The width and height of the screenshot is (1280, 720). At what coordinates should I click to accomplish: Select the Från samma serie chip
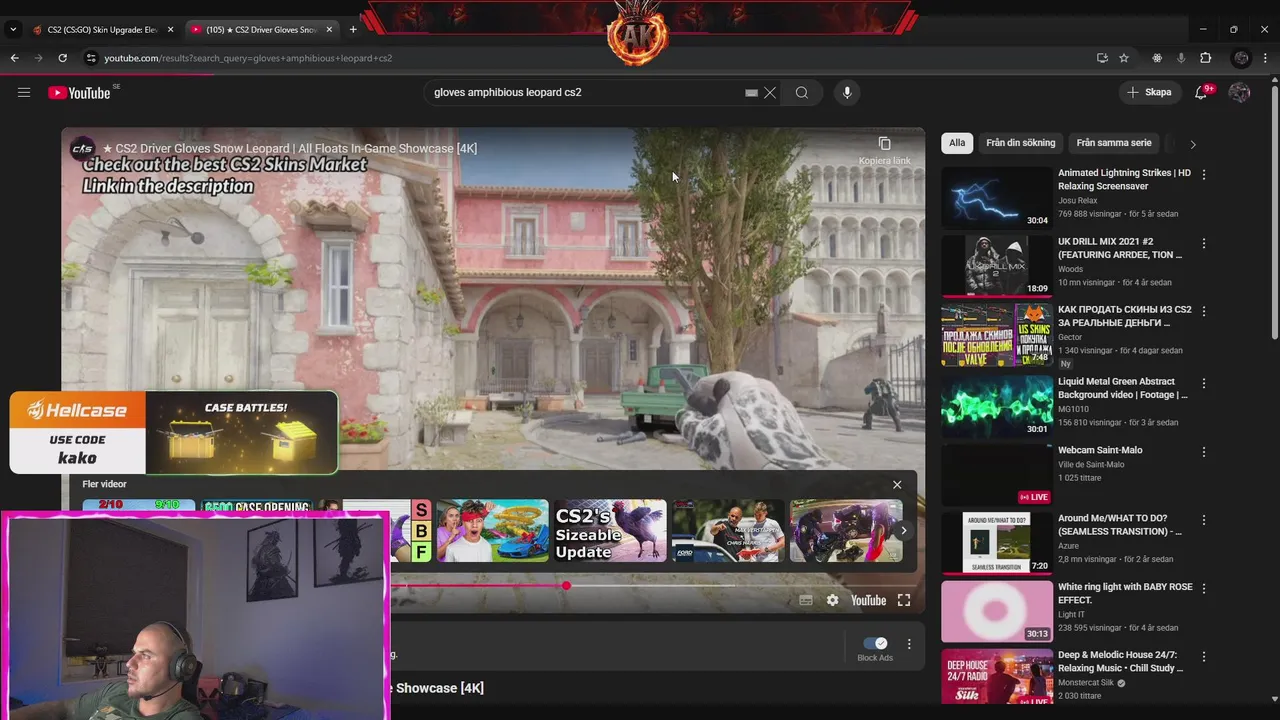pyautogui.click(x=1113, y=143)
